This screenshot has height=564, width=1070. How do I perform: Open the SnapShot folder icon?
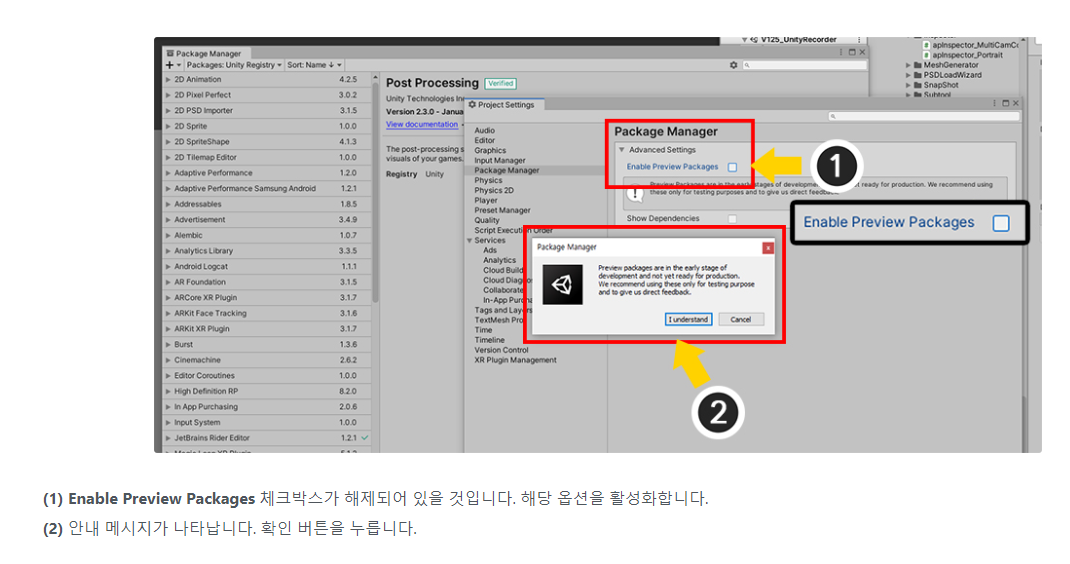[x=918, y=85]
